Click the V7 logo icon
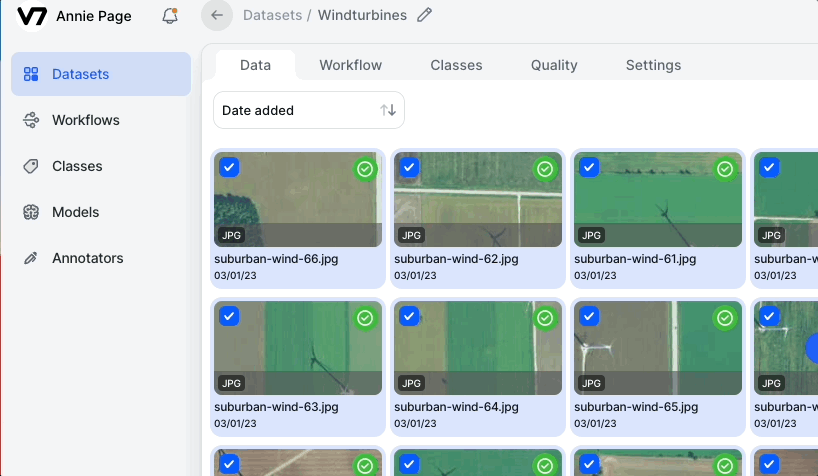Screen dimensions: 818x476 [32, 16]
